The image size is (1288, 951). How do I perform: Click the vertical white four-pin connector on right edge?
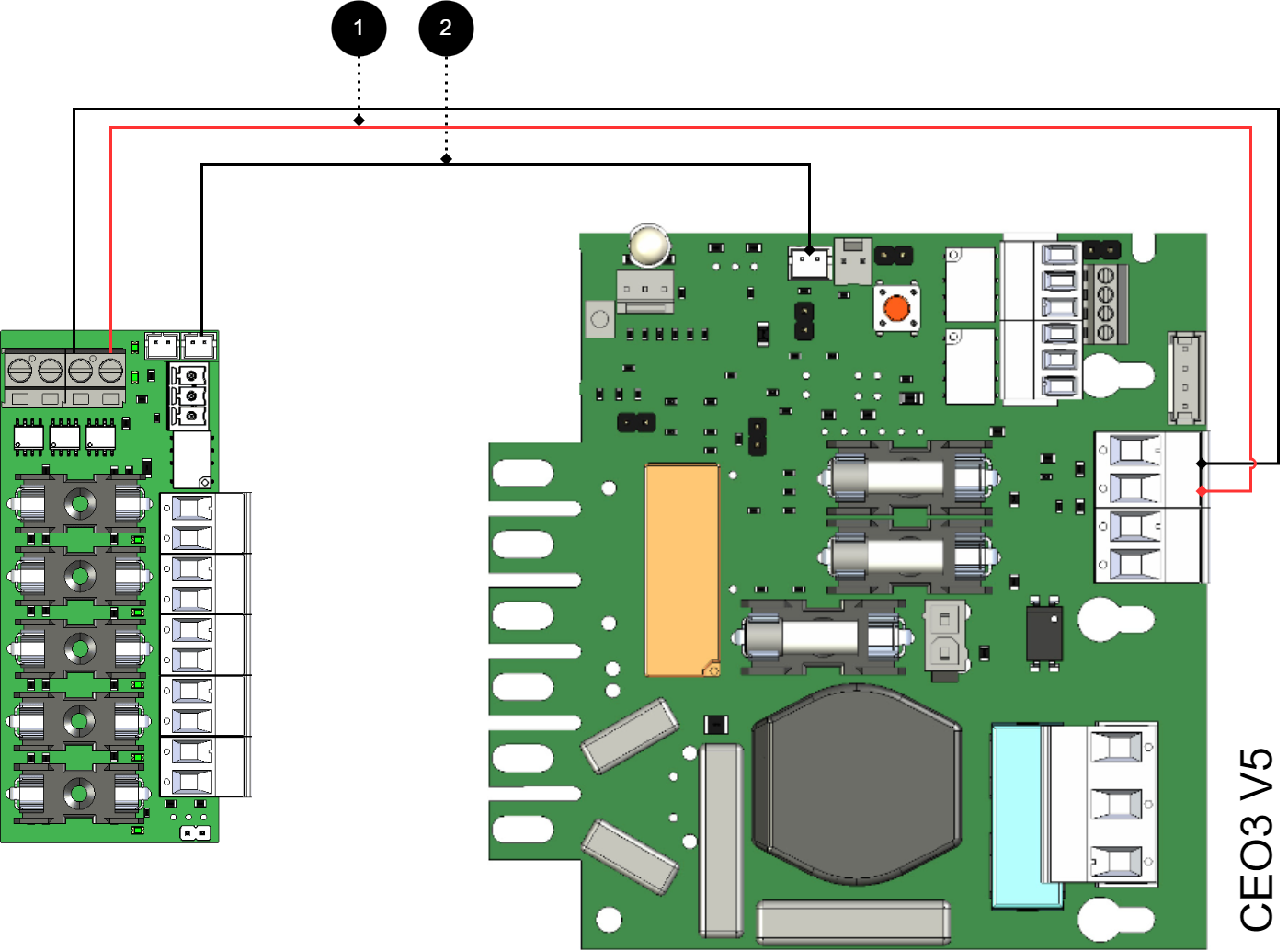tap(1185, 377)
